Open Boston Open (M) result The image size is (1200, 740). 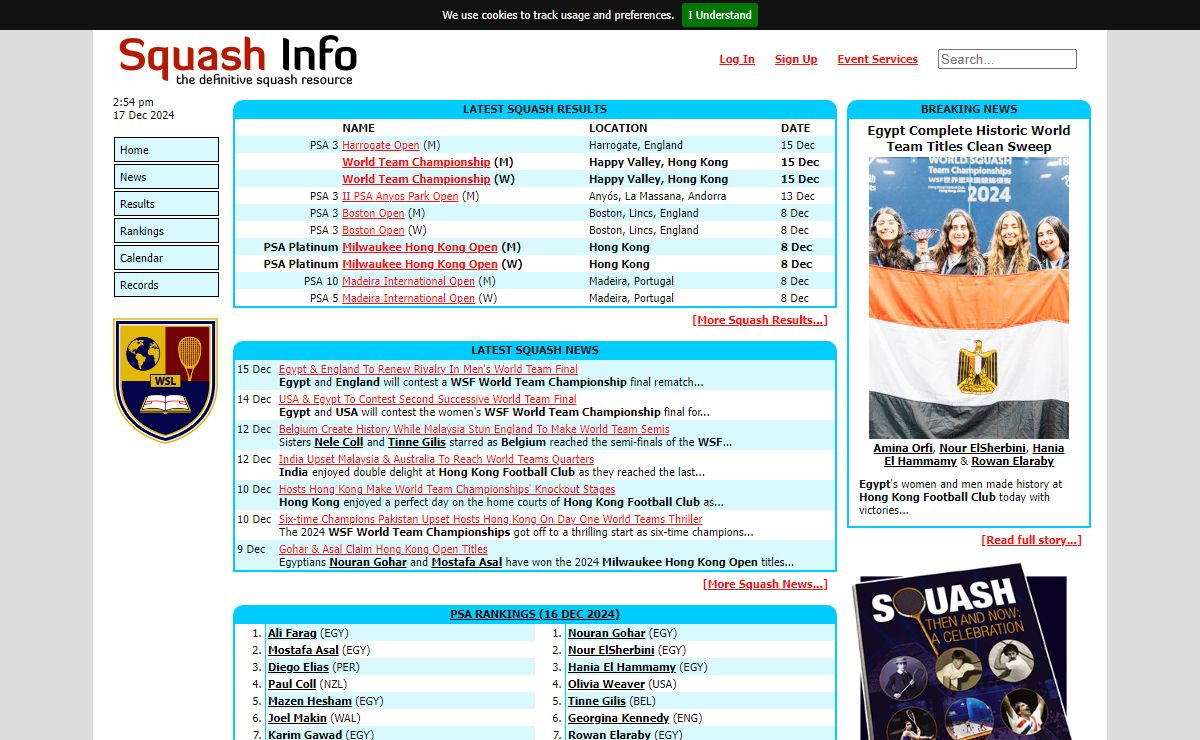point(373,213)
